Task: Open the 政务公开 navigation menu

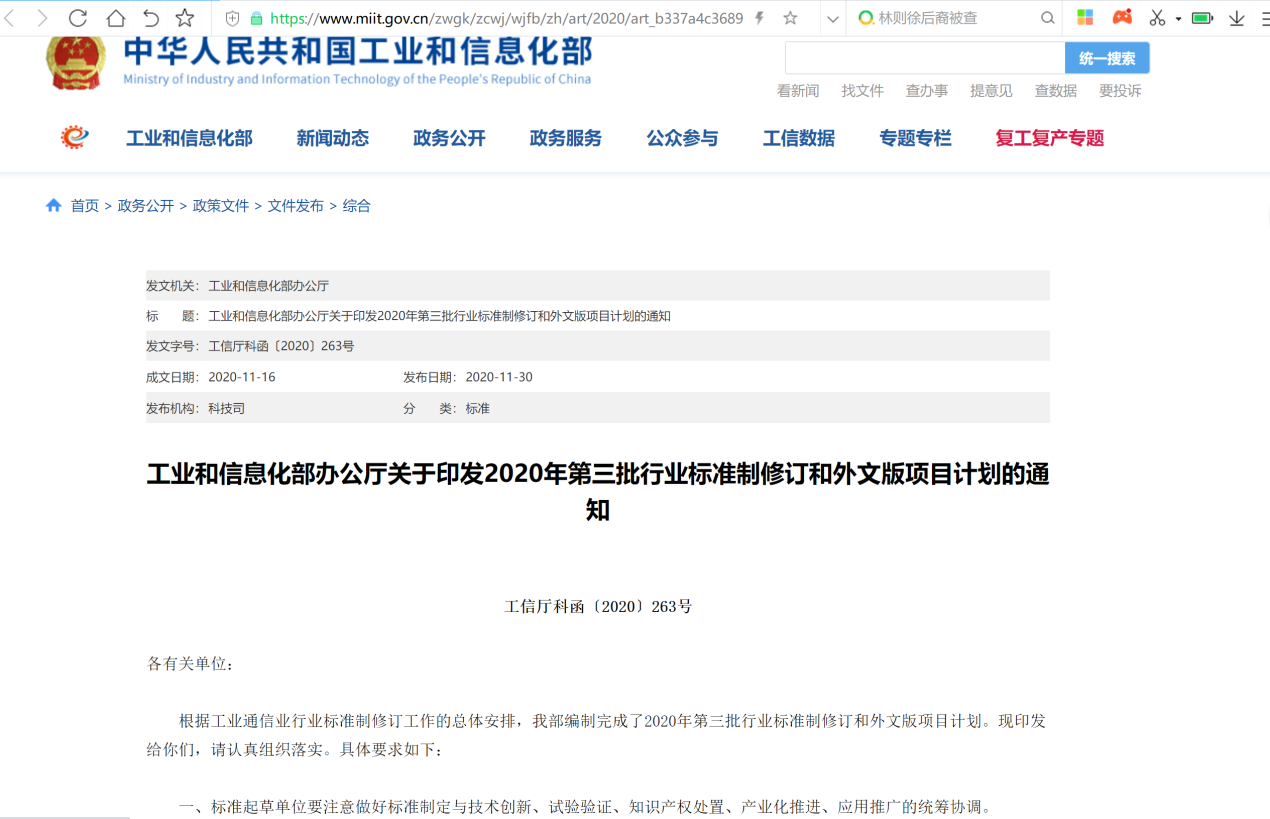Action: click(449, 138)
